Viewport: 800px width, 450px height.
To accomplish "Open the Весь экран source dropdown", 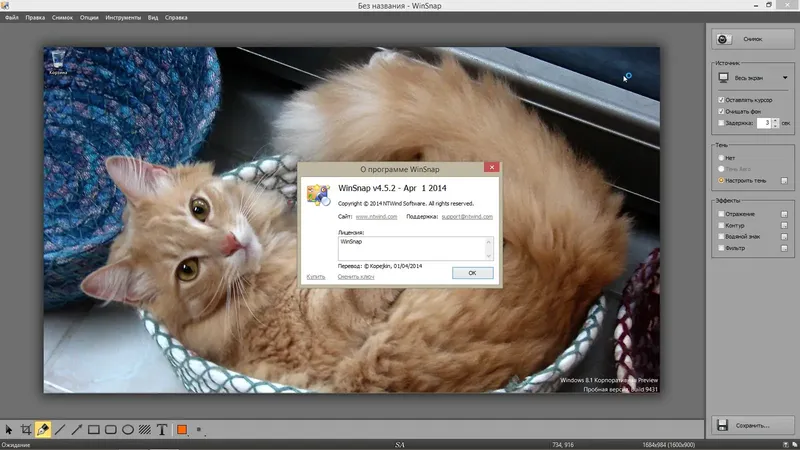I will click(753, 78).
